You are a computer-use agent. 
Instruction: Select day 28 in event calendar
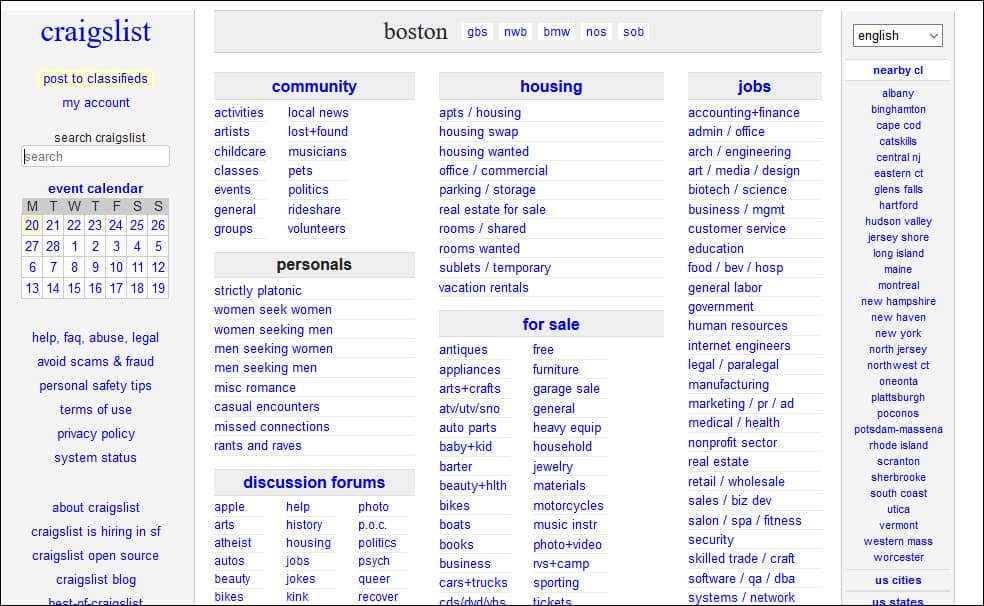coord(53,246)
